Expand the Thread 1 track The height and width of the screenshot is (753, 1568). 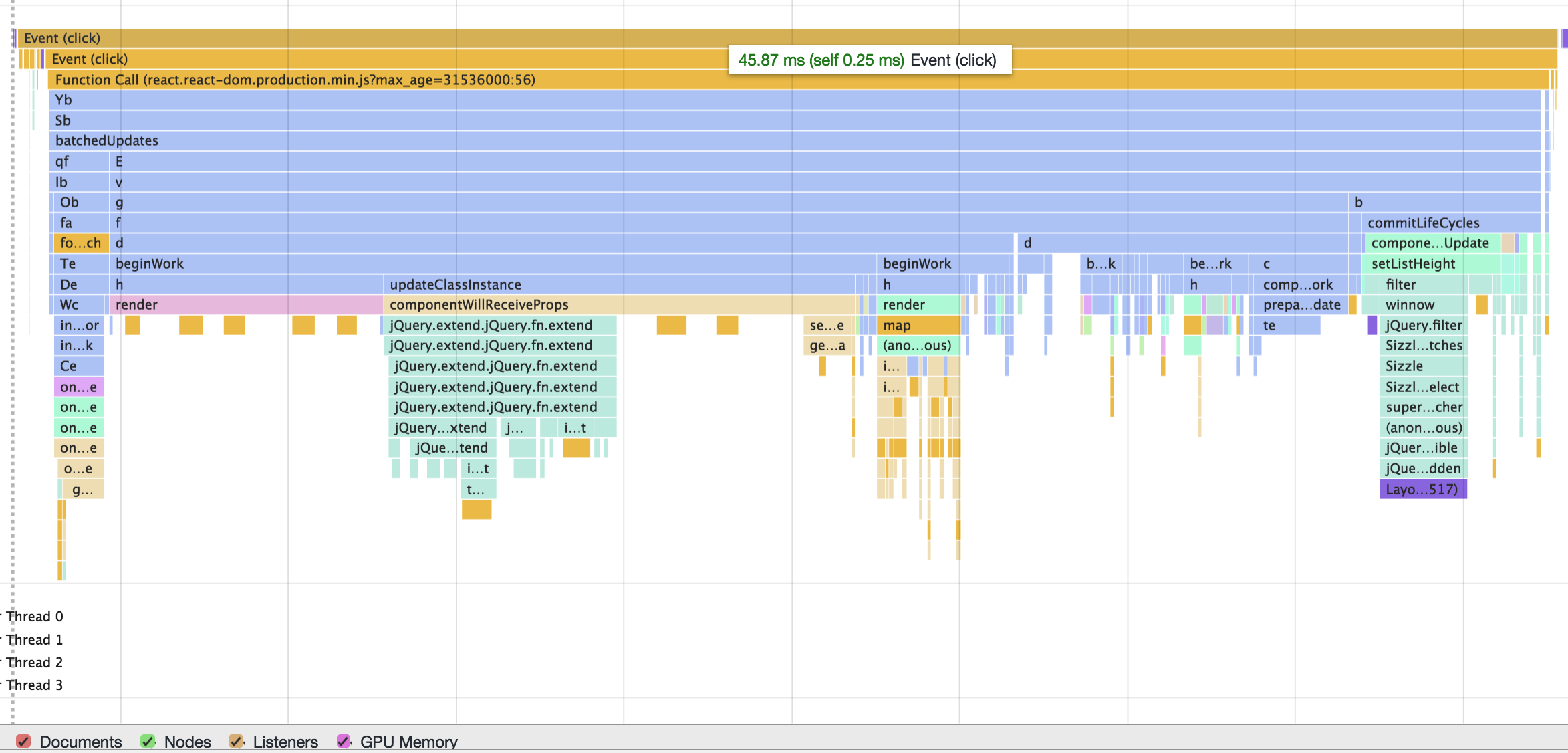click(x=34, y=639)
